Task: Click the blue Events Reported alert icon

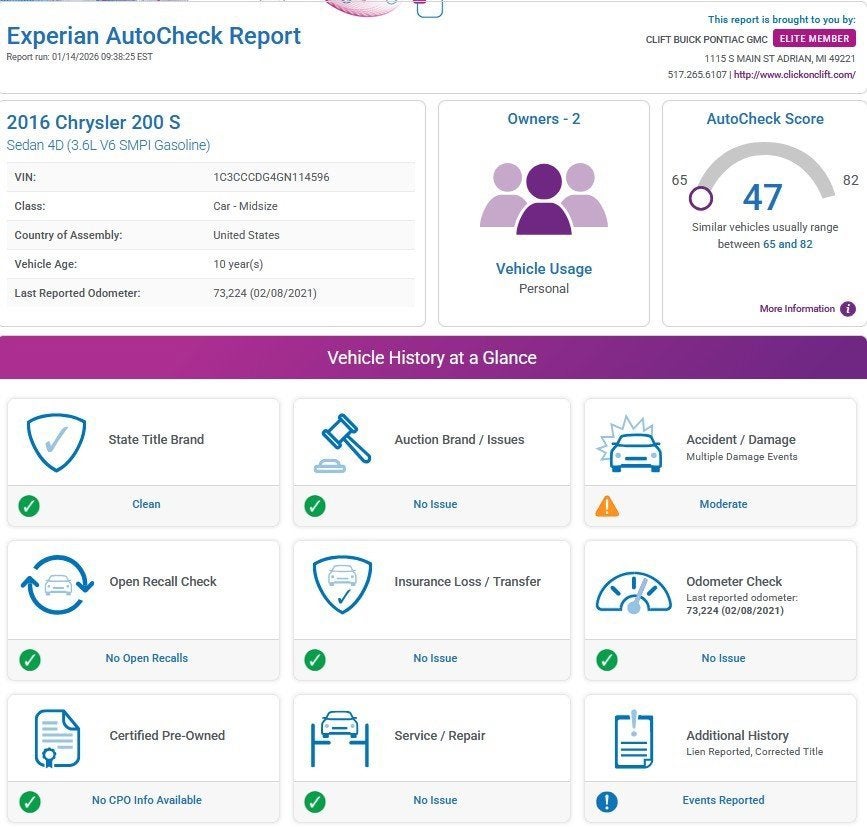Action: pyautogui.click(x=607, y=801)
